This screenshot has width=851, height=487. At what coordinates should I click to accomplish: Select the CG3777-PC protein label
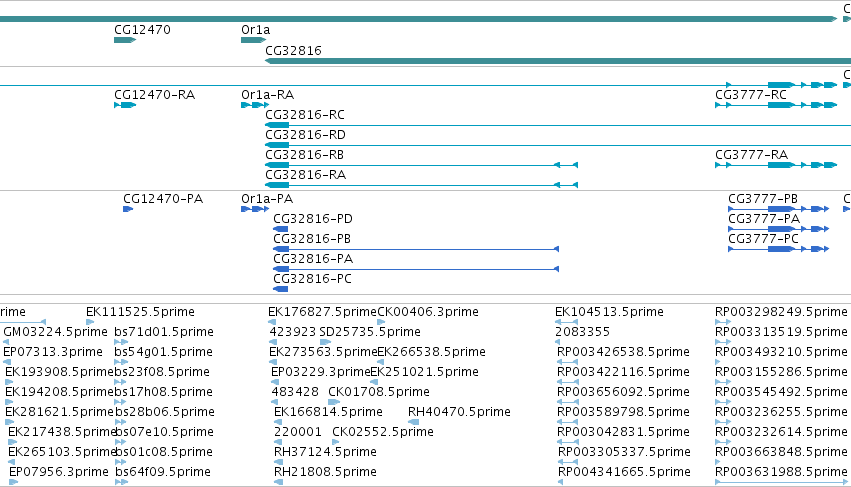[x=764, y=239]
